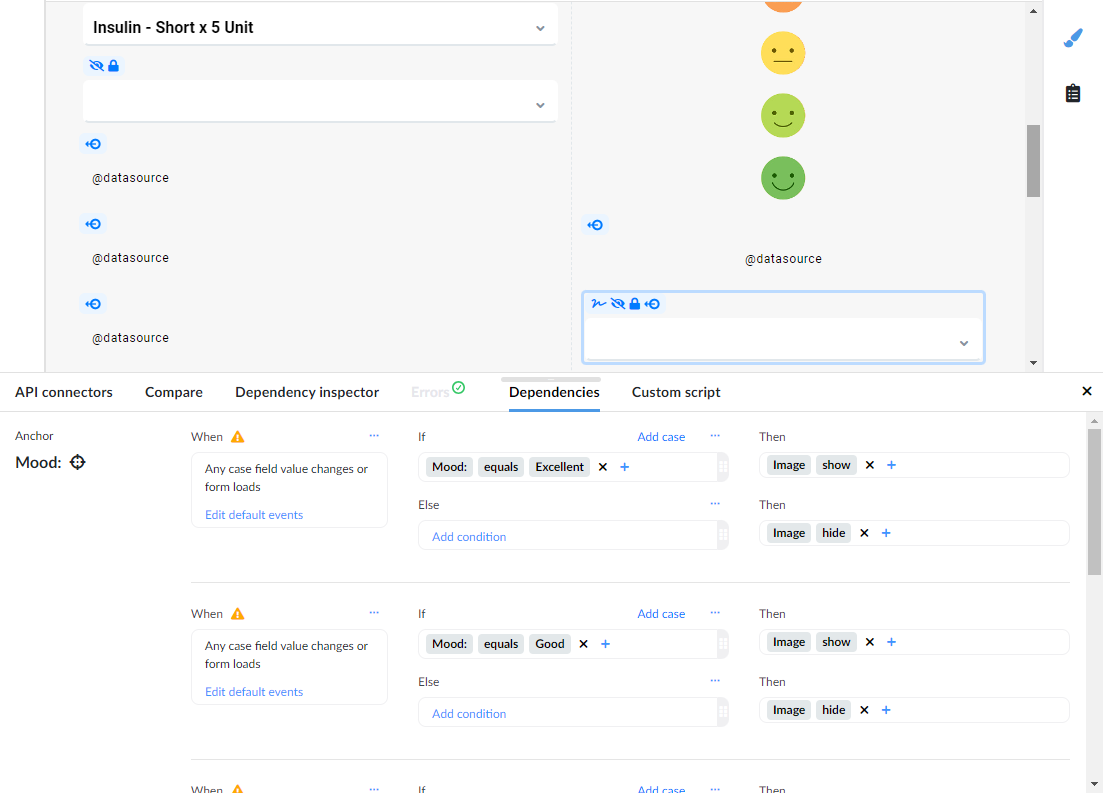
Task: Click the dependency icon above right @datasource
Action: click(x=595, y=225)
